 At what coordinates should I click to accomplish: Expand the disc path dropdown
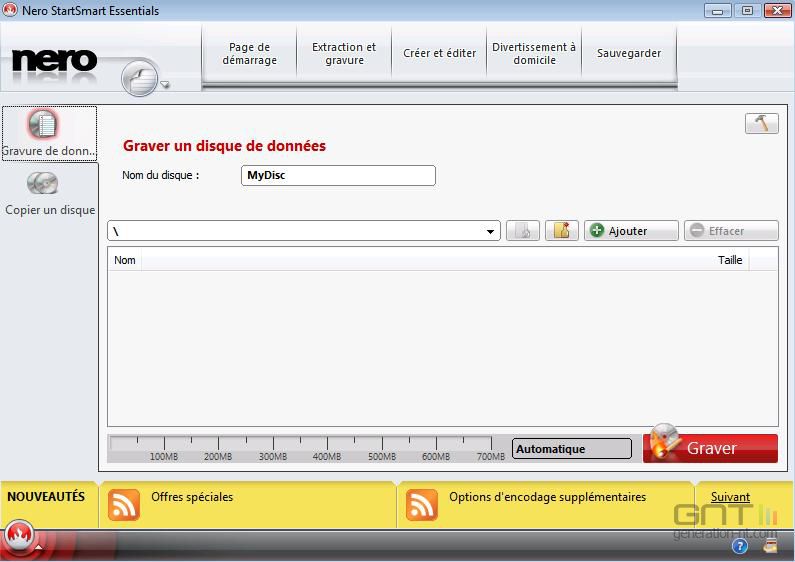click(x=490, y=231)
